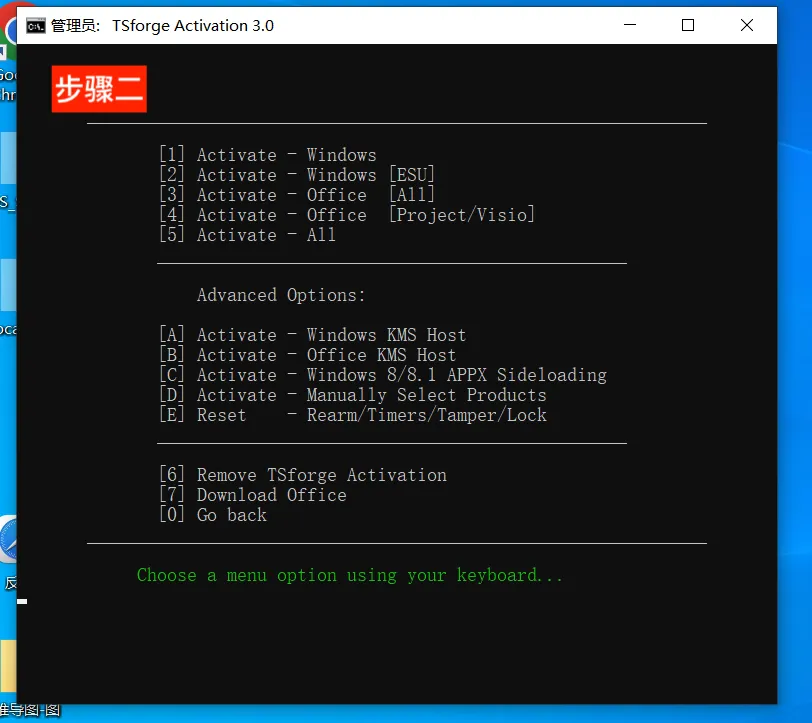The height and width of the screenshot is (723, 812).
Task: Click [7] Download Office
Action: [x=252, y=495]
